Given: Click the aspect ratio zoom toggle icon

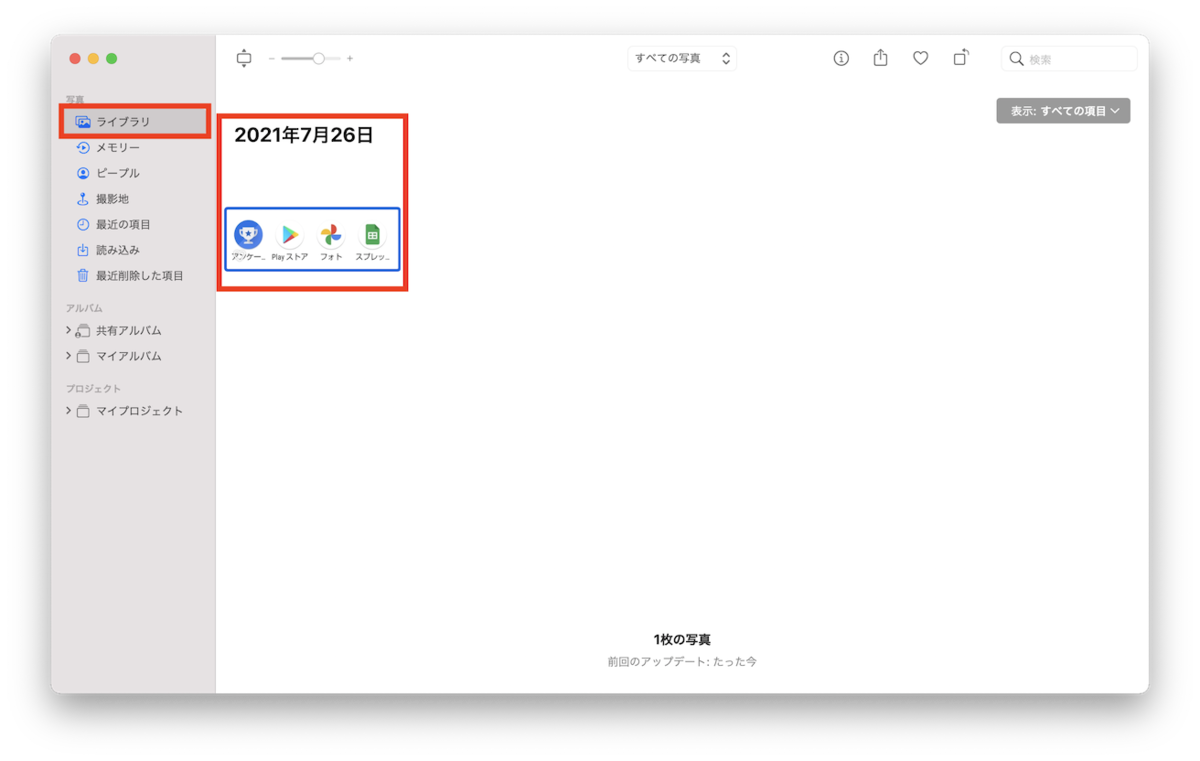Looking at the screenshot, I should pos(244,59).
